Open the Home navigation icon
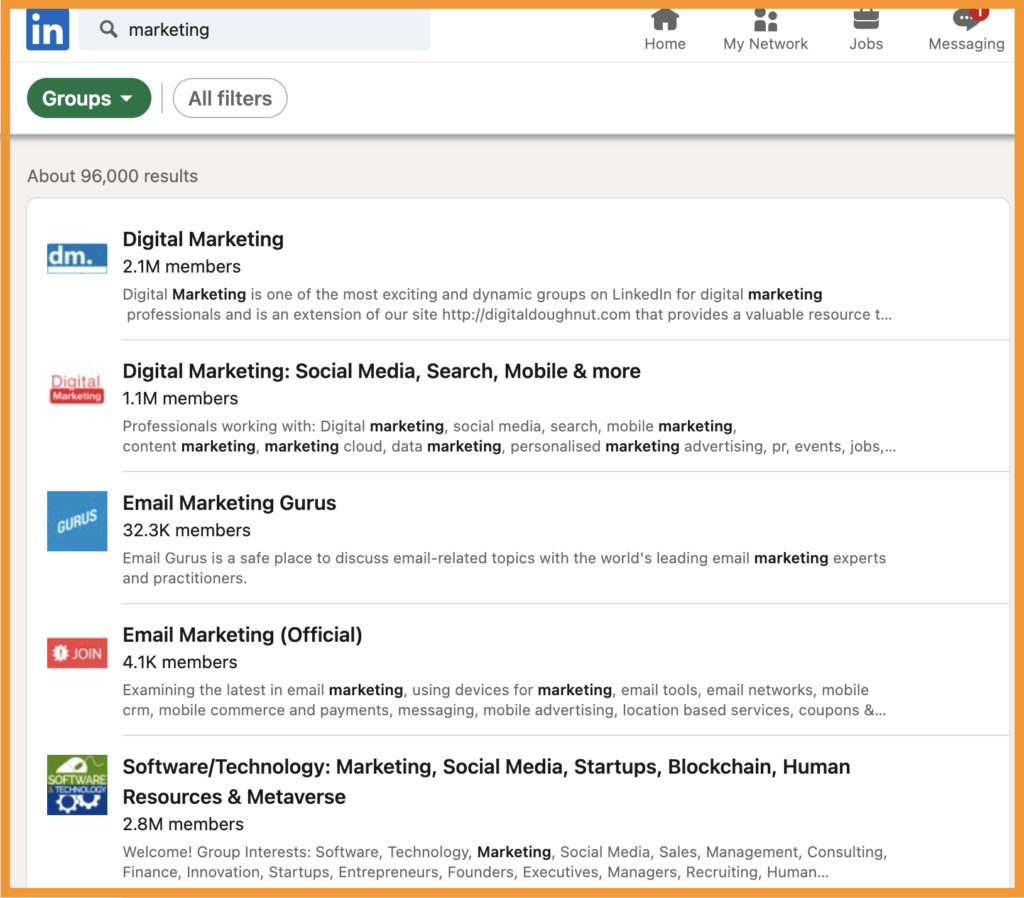This screenshot has height=898, width=1024. (x=665, y=20)
